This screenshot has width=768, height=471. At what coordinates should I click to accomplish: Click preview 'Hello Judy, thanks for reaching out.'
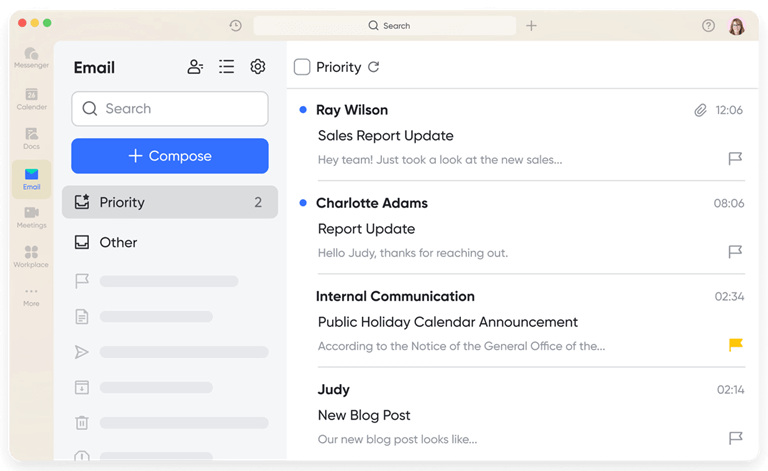point(412,253)
